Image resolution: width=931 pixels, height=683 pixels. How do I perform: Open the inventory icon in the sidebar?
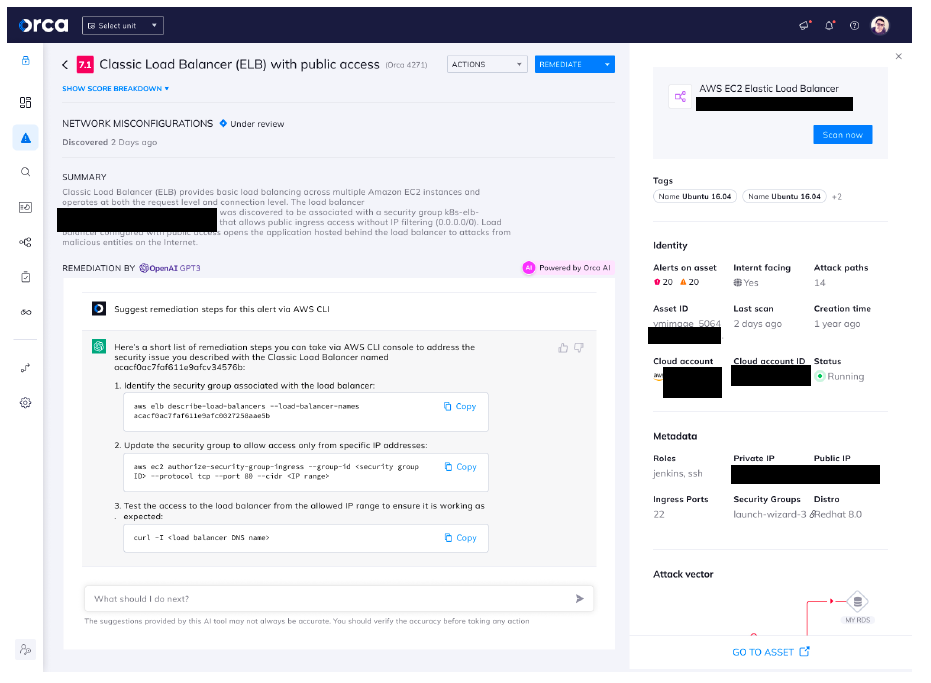(x=26, y=207)
